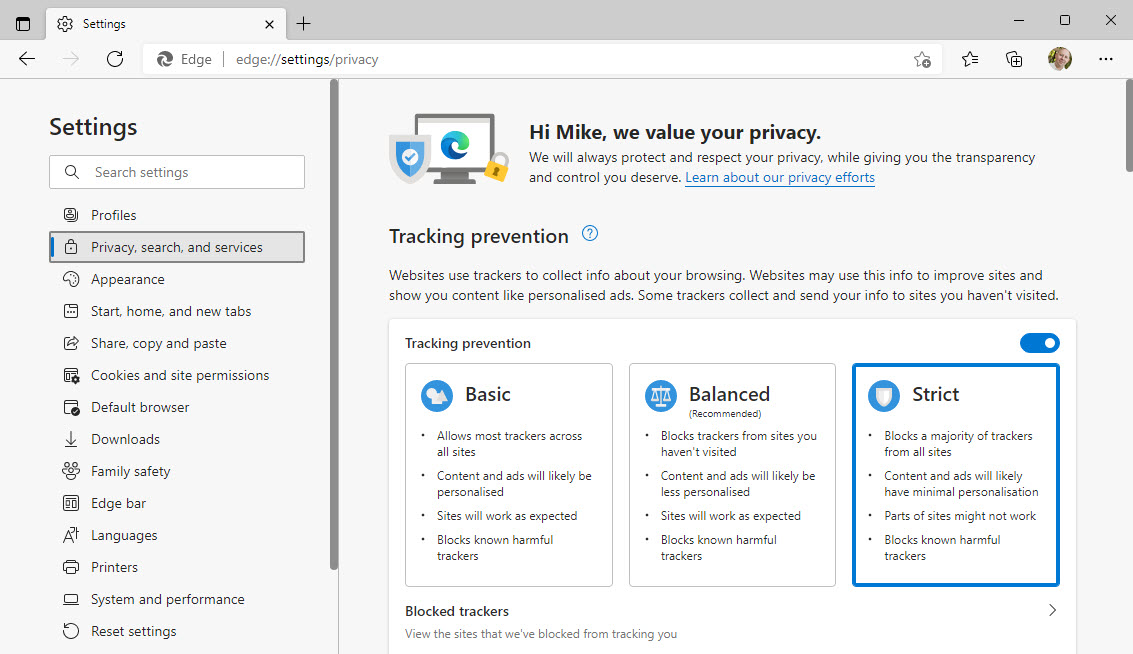The height and width of the screenshot is (654, 1133).
Task: Click Learn about our privacy efforts link
Action: (779, 178)
